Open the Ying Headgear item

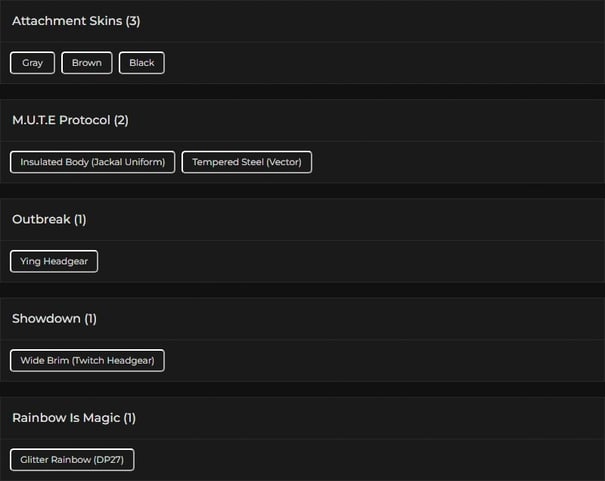[x=54, y=261]
